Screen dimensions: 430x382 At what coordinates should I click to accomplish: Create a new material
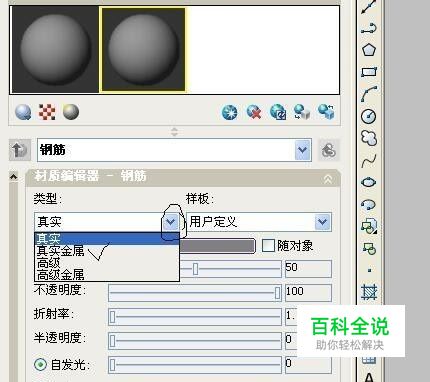point(230,112)
